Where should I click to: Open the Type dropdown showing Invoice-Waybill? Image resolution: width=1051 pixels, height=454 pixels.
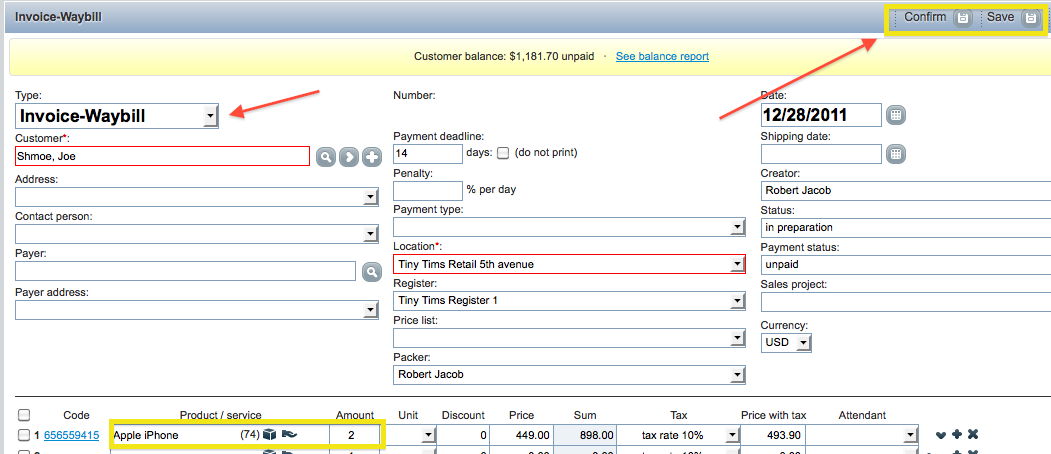pos(210,116)
